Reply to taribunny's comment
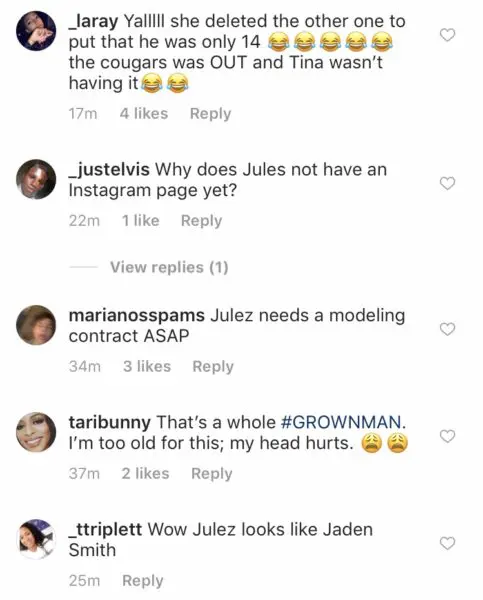 tap(212, 473)
